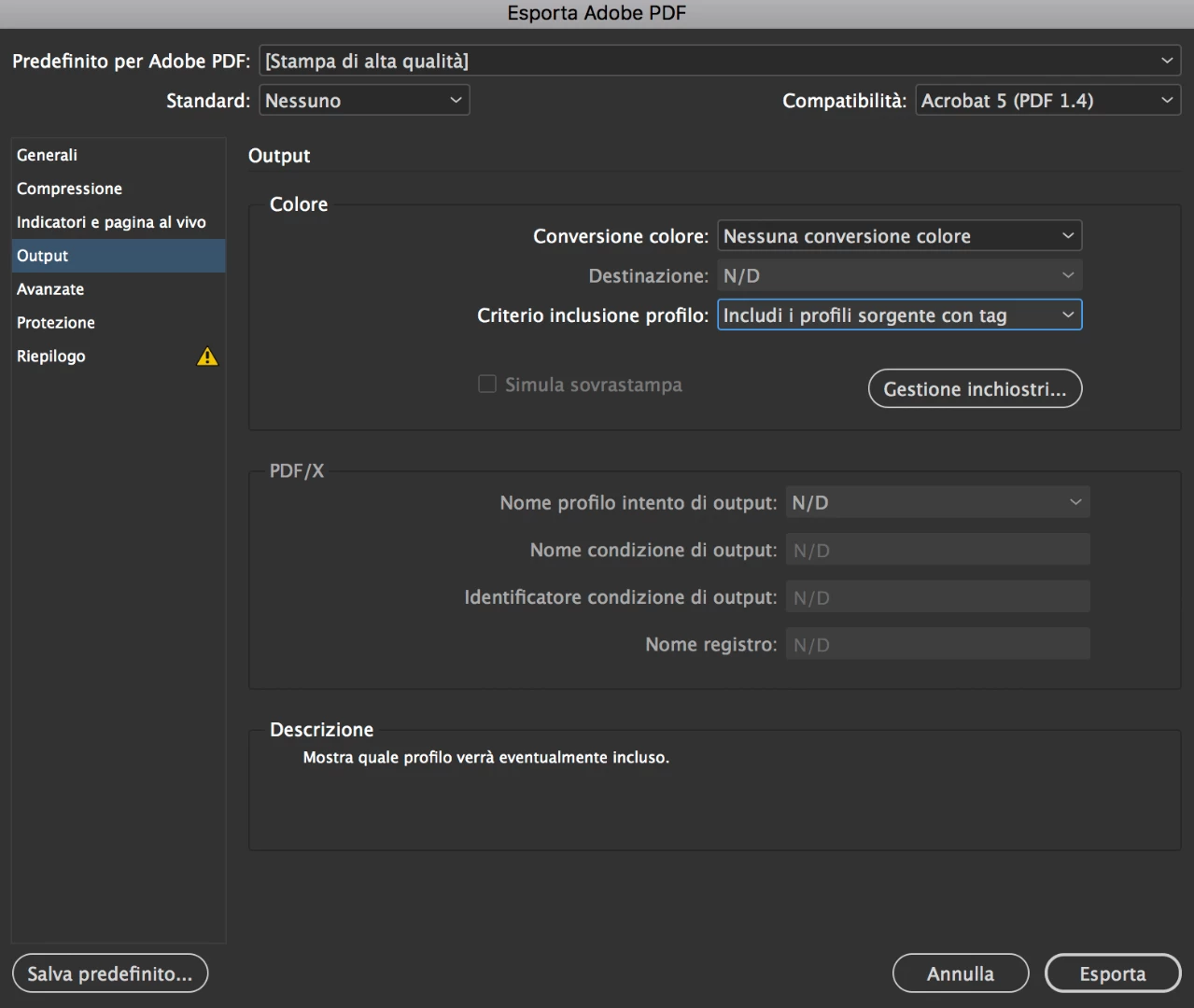Switch to the Compressione section

(119, 189)
